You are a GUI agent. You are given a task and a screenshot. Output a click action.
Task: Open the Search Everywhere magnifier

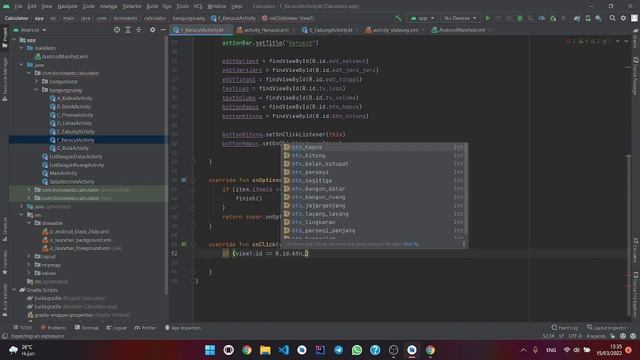pos(612,18)
